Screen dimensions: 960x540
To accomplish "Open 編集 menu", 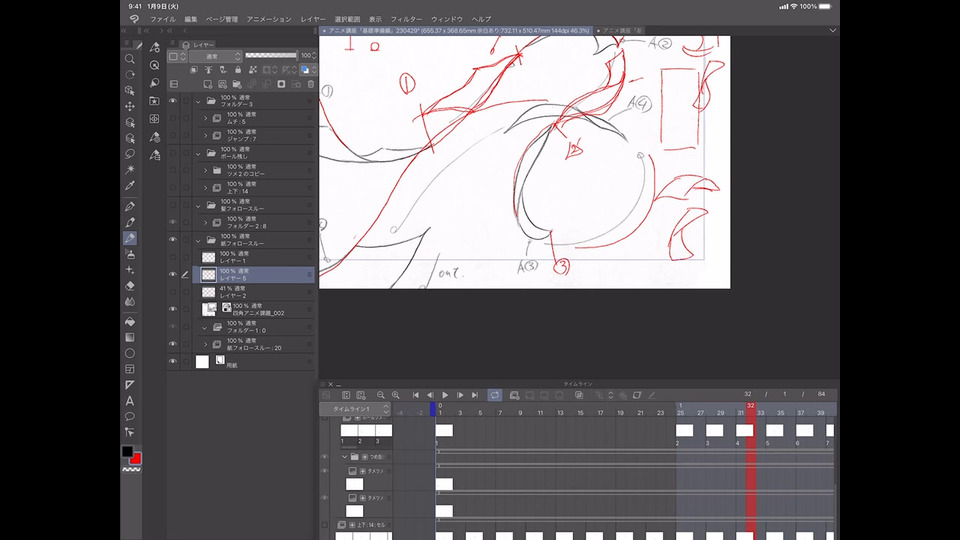I will 191,19.
